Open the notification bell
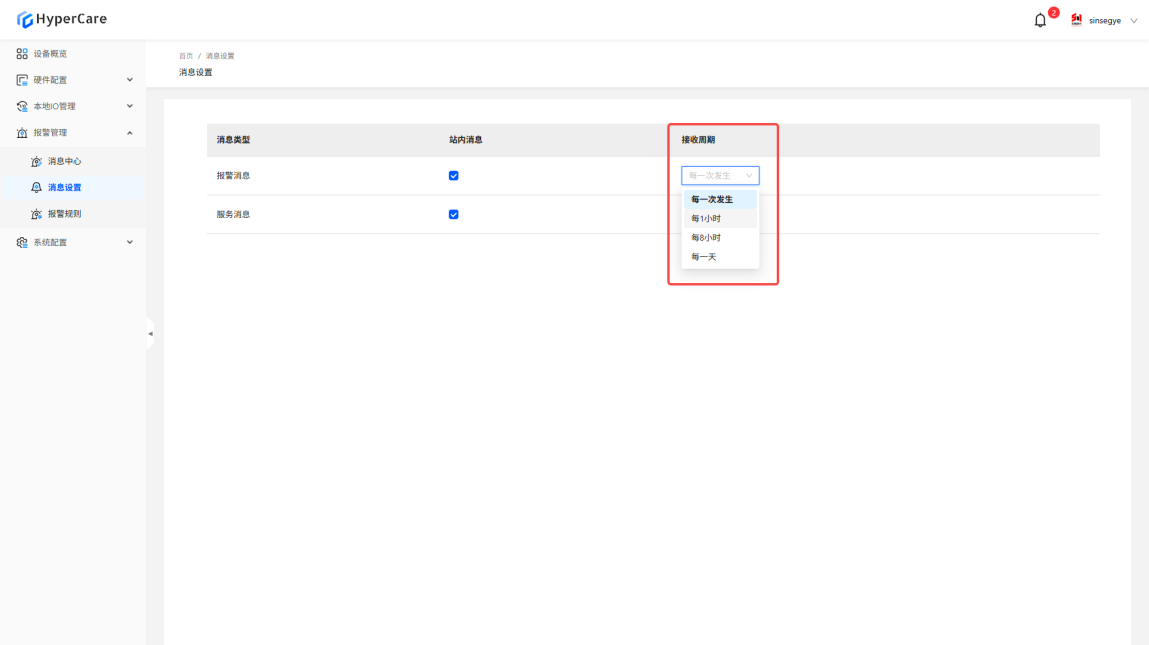Viewport: 1149px width, 645px height. [1040, 21]
